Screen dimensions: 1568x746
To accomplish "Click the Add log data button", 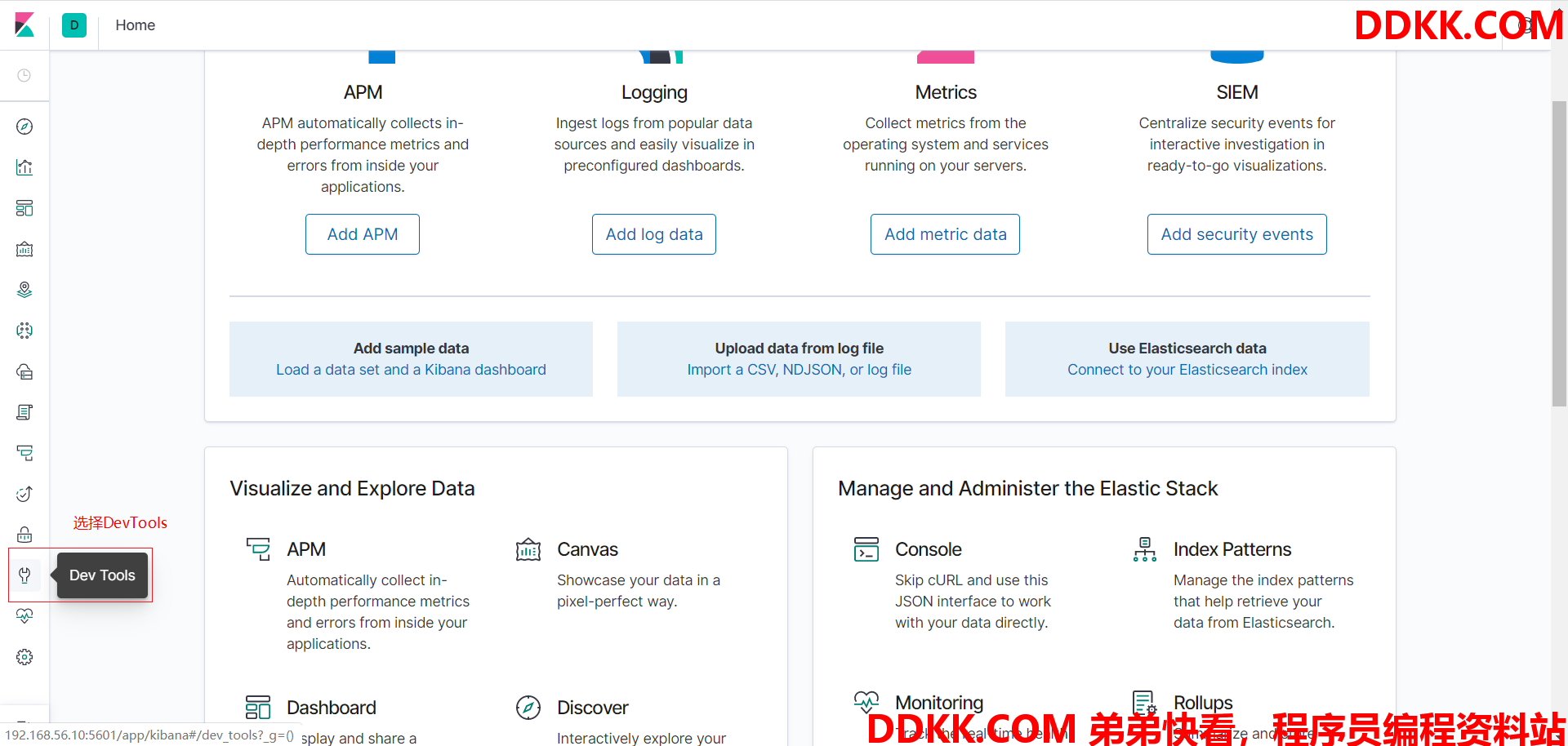I will [x=654, y=234].
